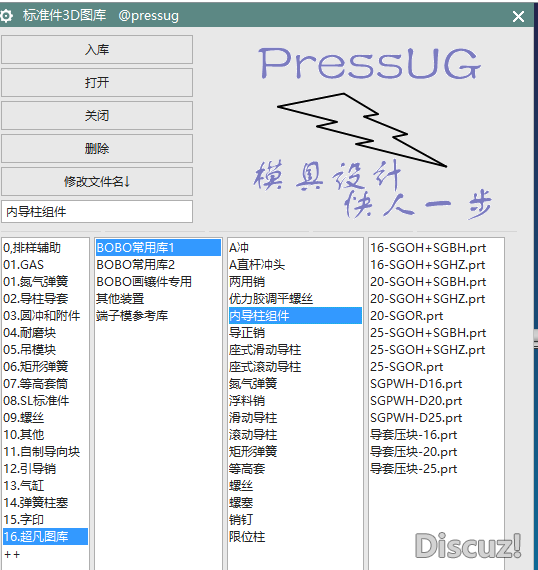The image size is (538, 570).
Task: Select 11.自制导向块 category
Action: coord(45,451)
